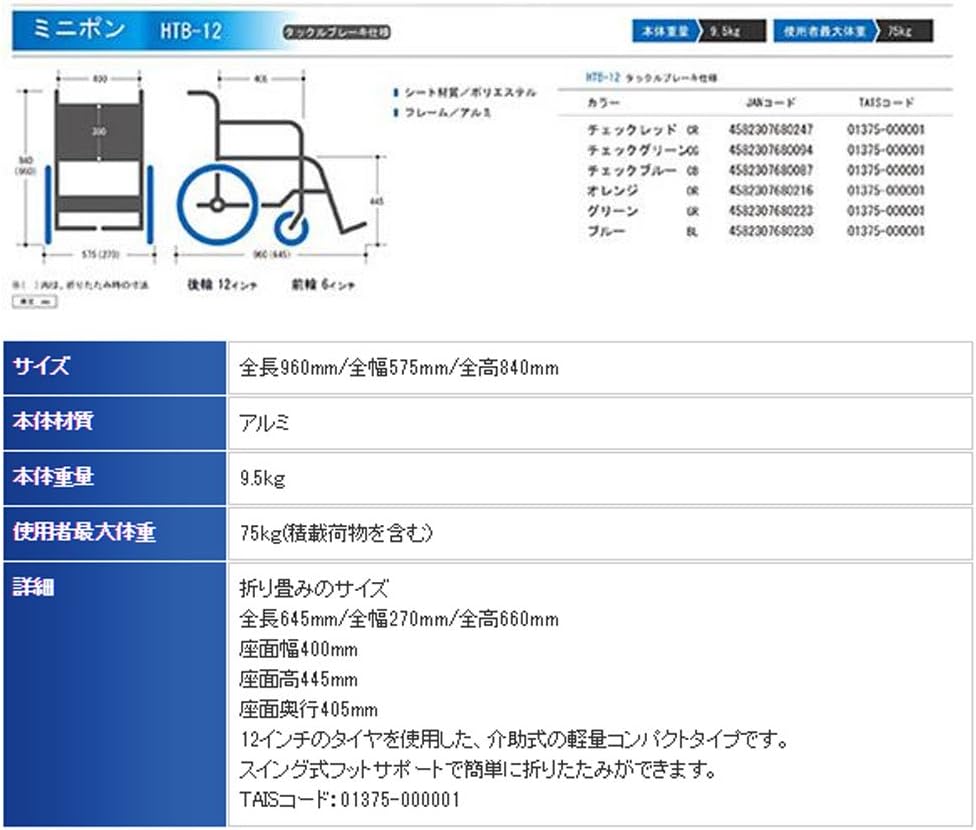Click the スイング式フットサポート sentence
This screenshot has height=830, width=976.
[x=478, y=770]
